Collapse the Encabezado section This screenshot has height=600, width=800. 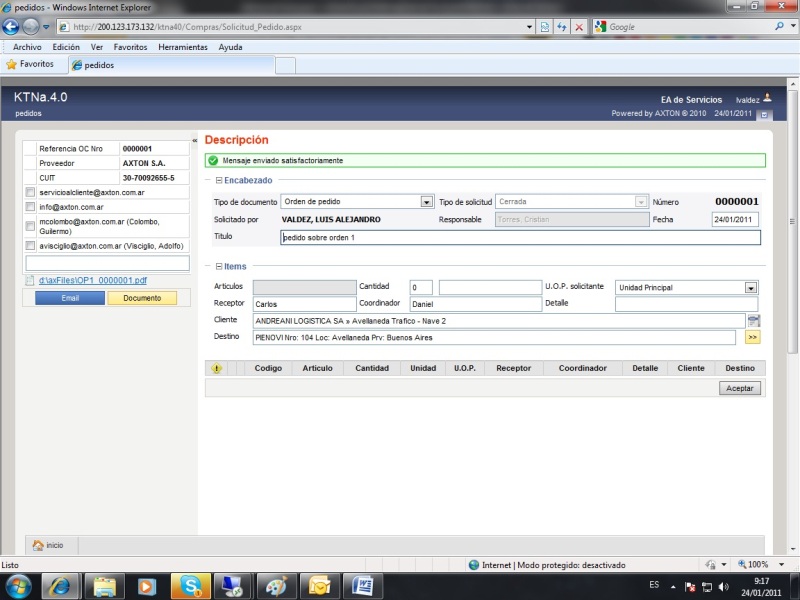pyautogui.click(x=219, y=180)
